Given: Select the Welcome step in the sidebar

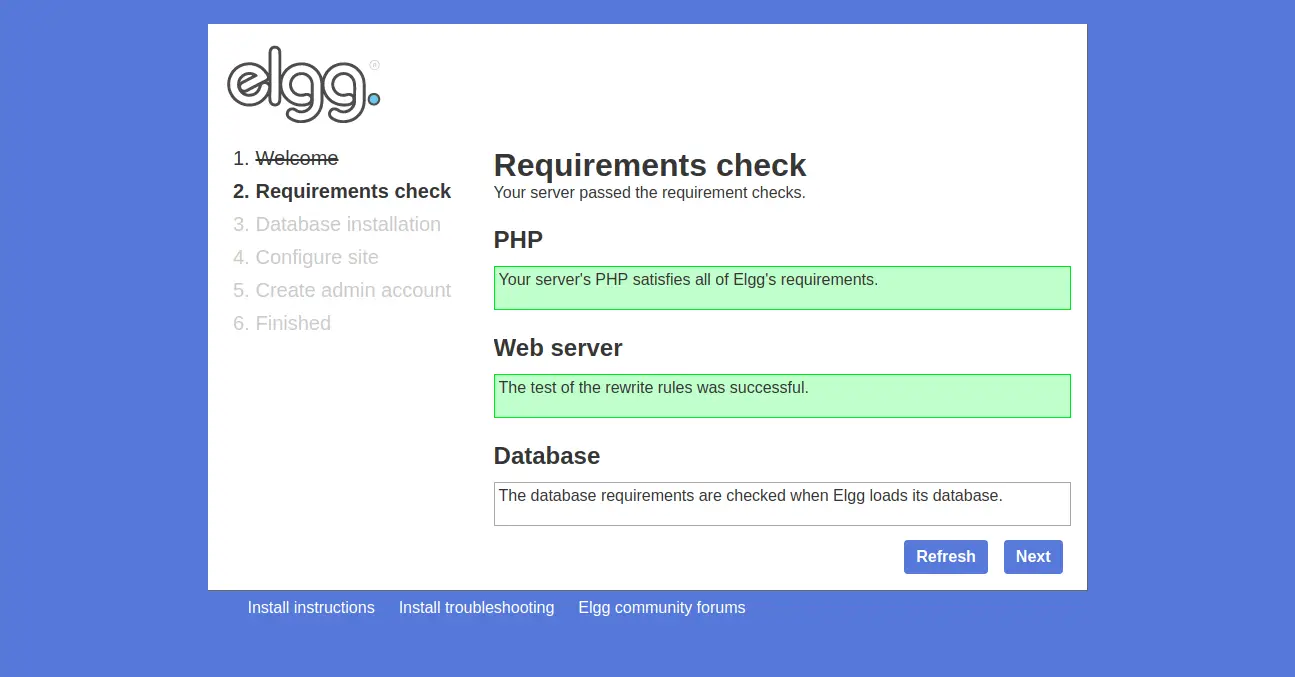Looking at the screenshot, I should (x=297, y=158).
